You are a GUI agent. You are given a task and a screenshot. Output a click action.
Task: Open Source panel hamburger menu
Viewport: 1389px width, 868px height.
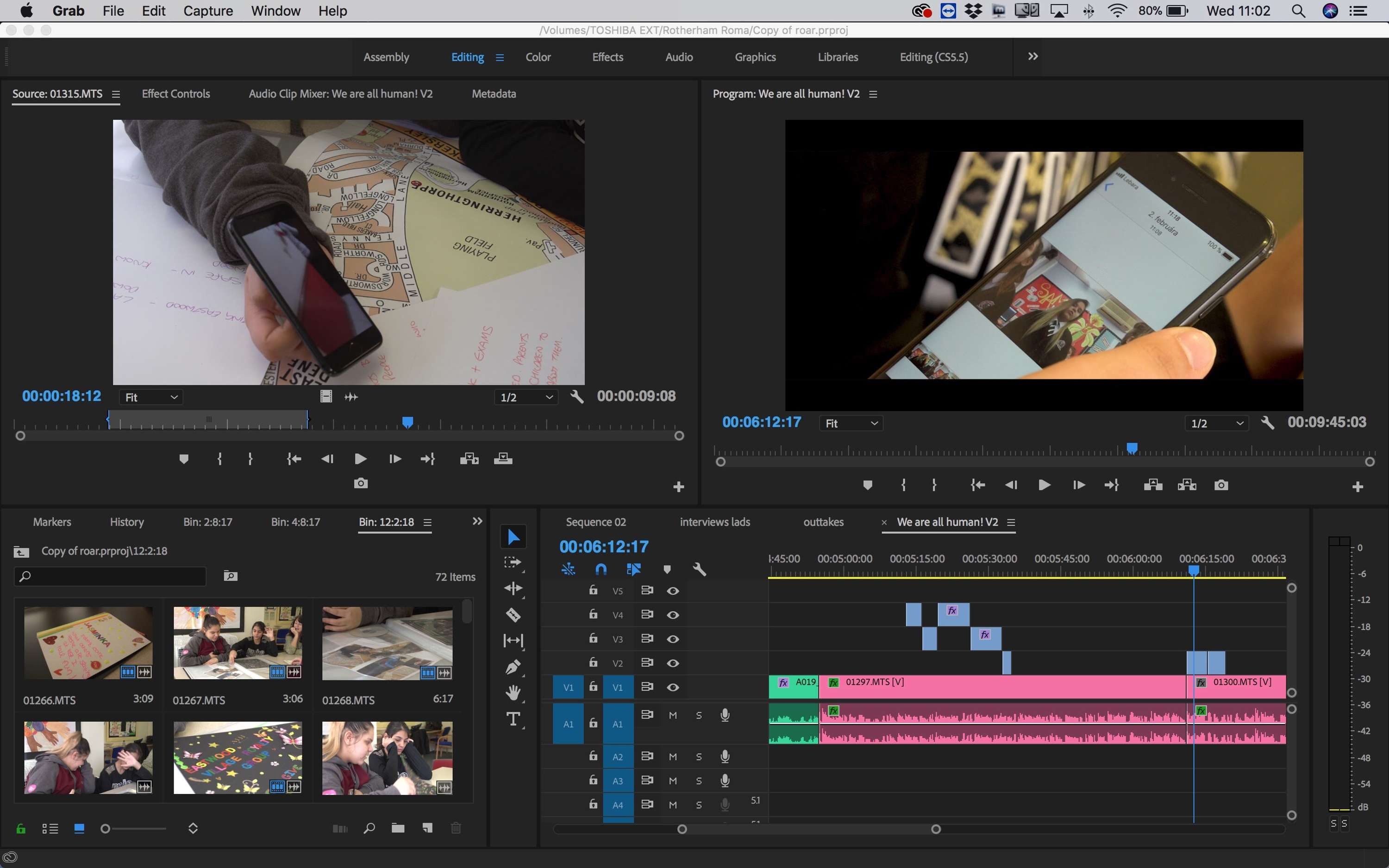[115, 94]
